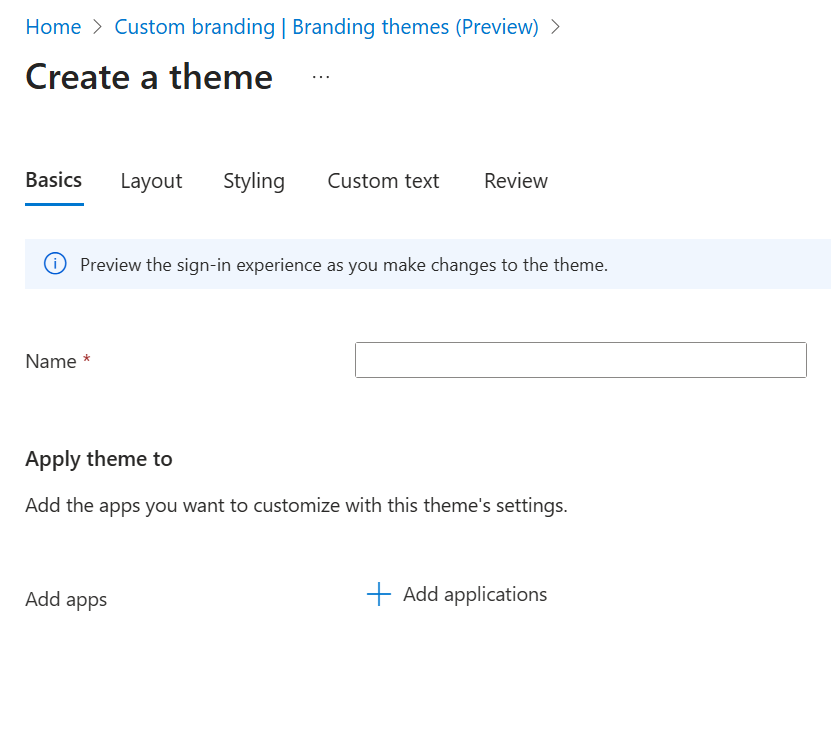Screen dimensions: 831x743
Task: Open Custom branding | Branding themes breadcrumb
Action: (326, 27)
